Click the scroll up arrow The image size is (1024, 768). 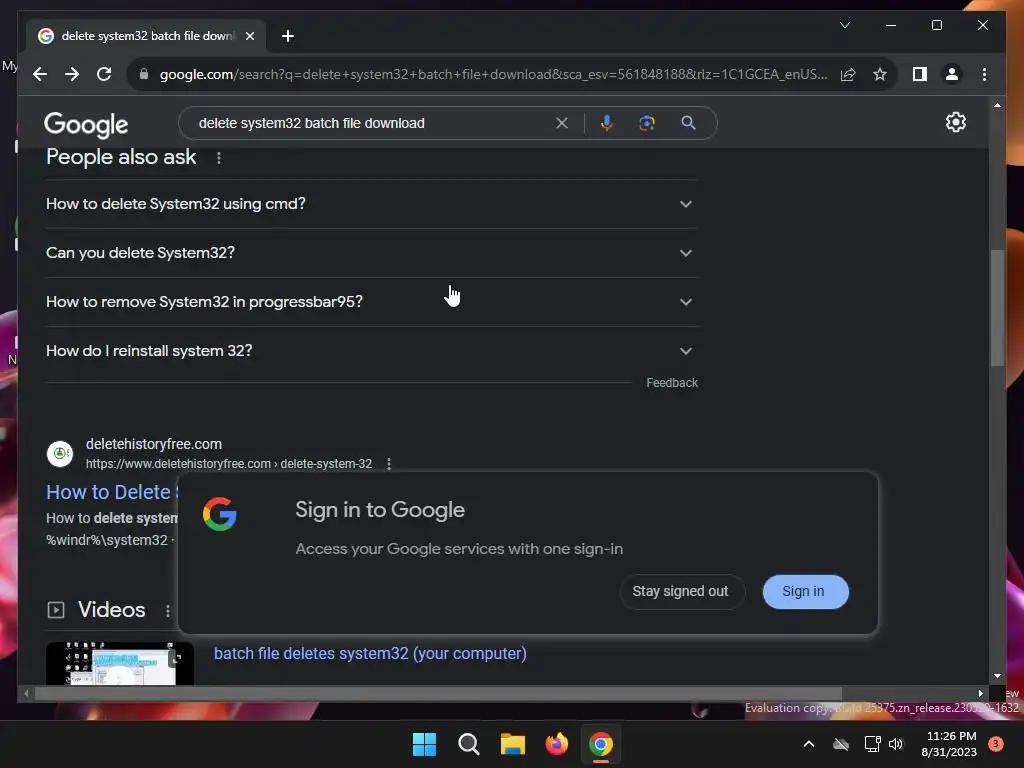(997, 105)
